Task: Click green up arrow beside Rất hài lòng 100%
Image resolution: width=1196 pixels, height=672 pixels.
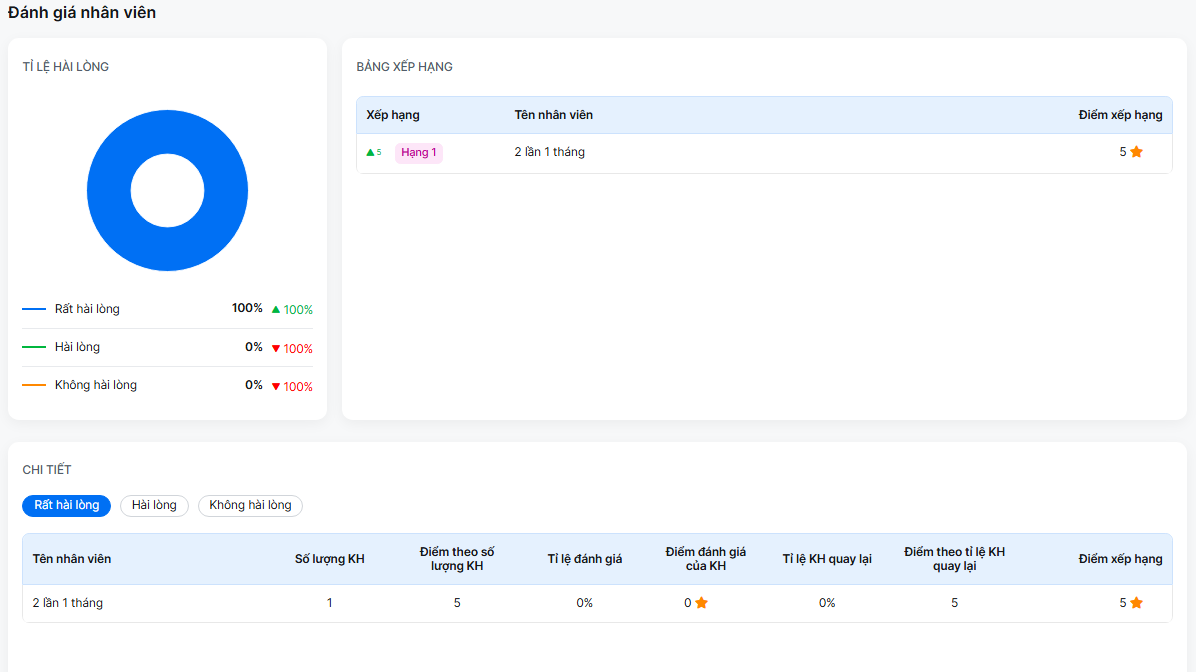Action: [276, 310]
